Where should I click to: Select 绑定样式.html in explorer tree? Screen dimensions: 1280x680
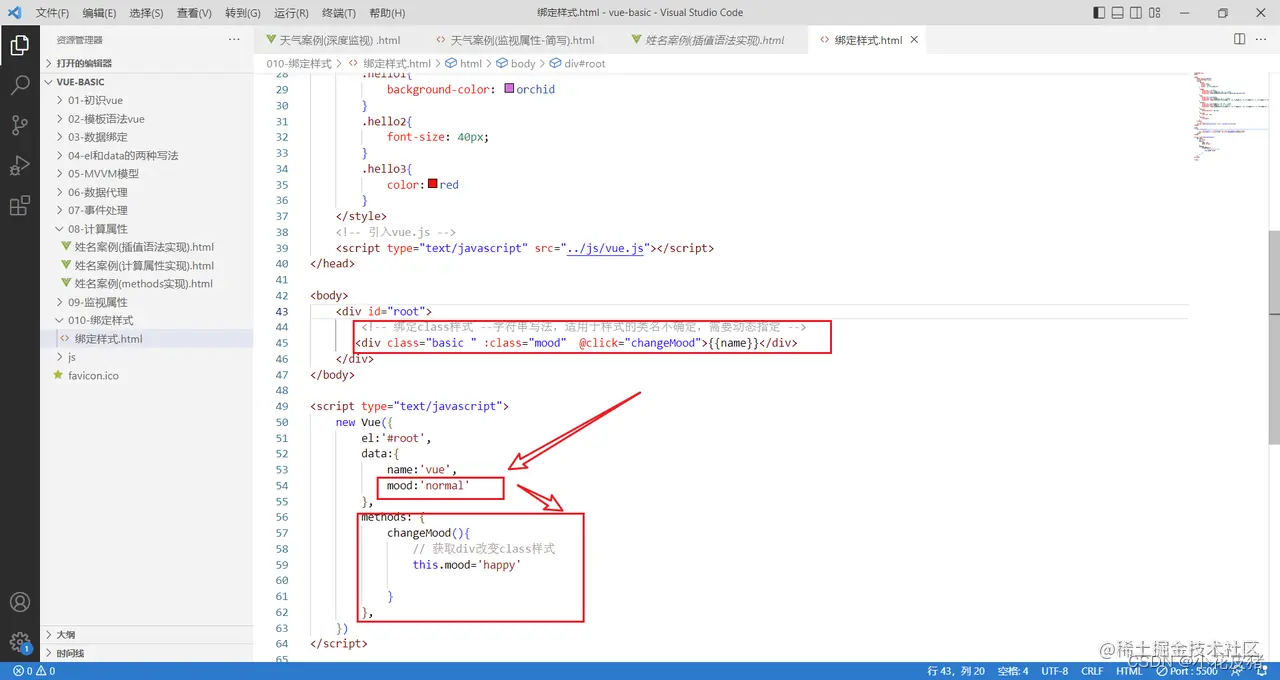[146, 339]
